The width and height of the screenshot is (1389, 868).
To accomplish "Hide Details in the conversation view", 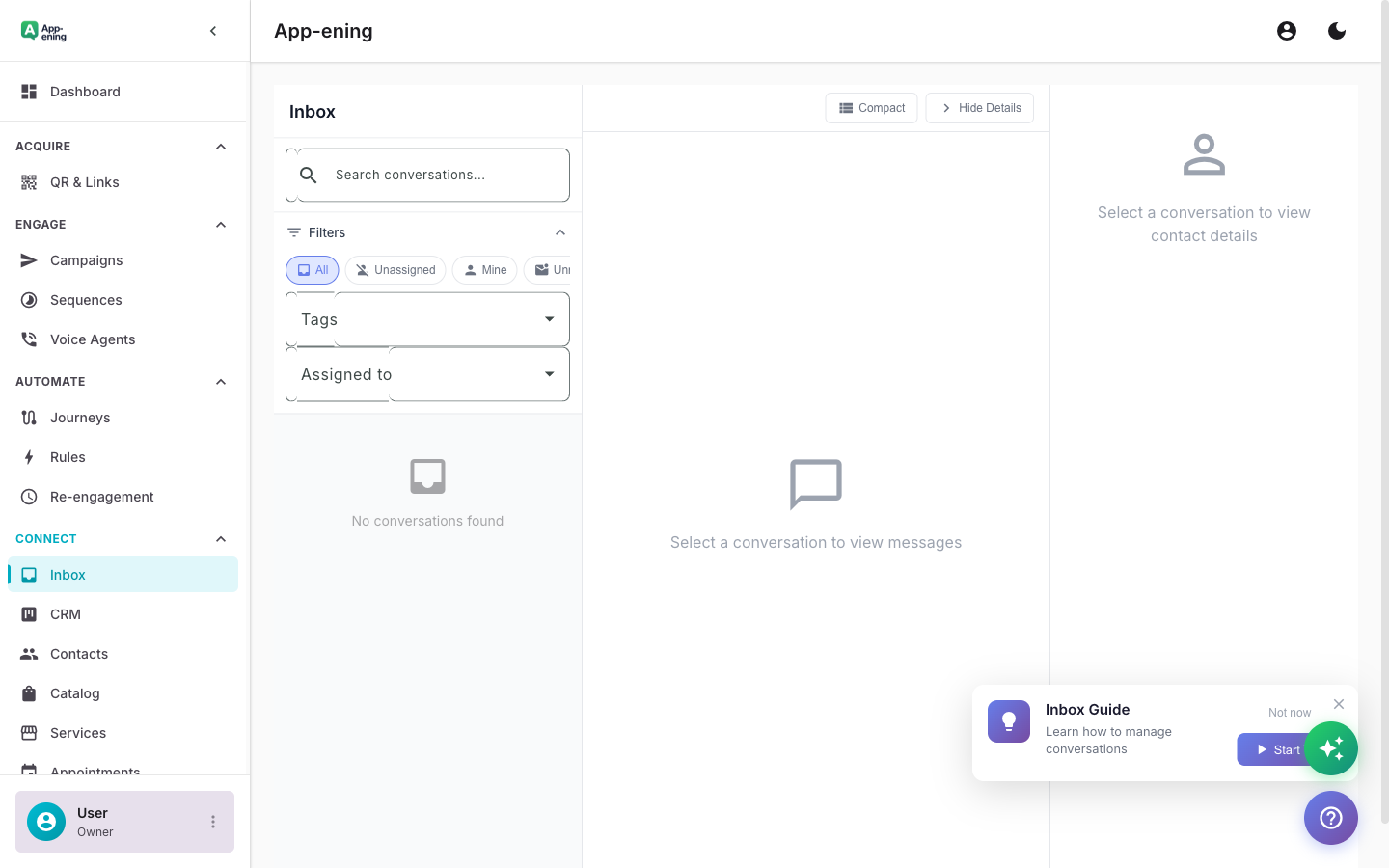I will click(979, 108).
